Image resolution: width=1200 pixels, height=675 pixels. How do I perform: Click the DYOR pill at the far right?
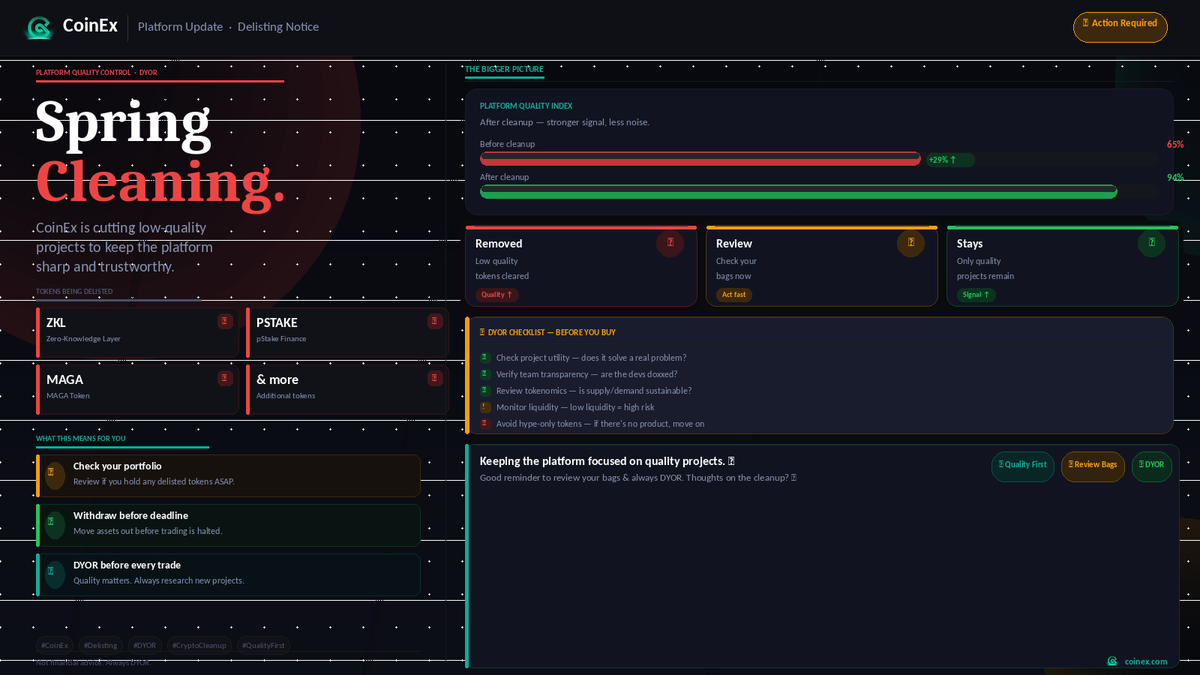(x=1152, y=466)
